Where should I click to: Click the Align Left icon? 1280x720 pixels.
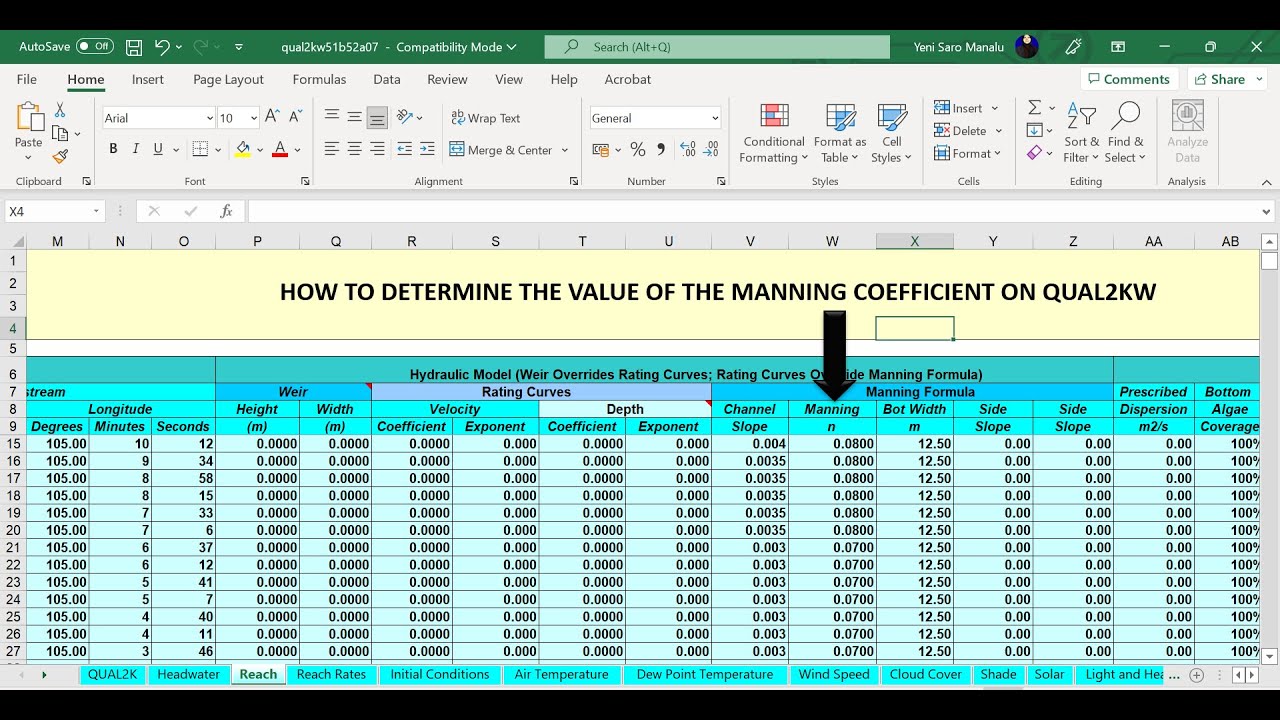[332, 149]
